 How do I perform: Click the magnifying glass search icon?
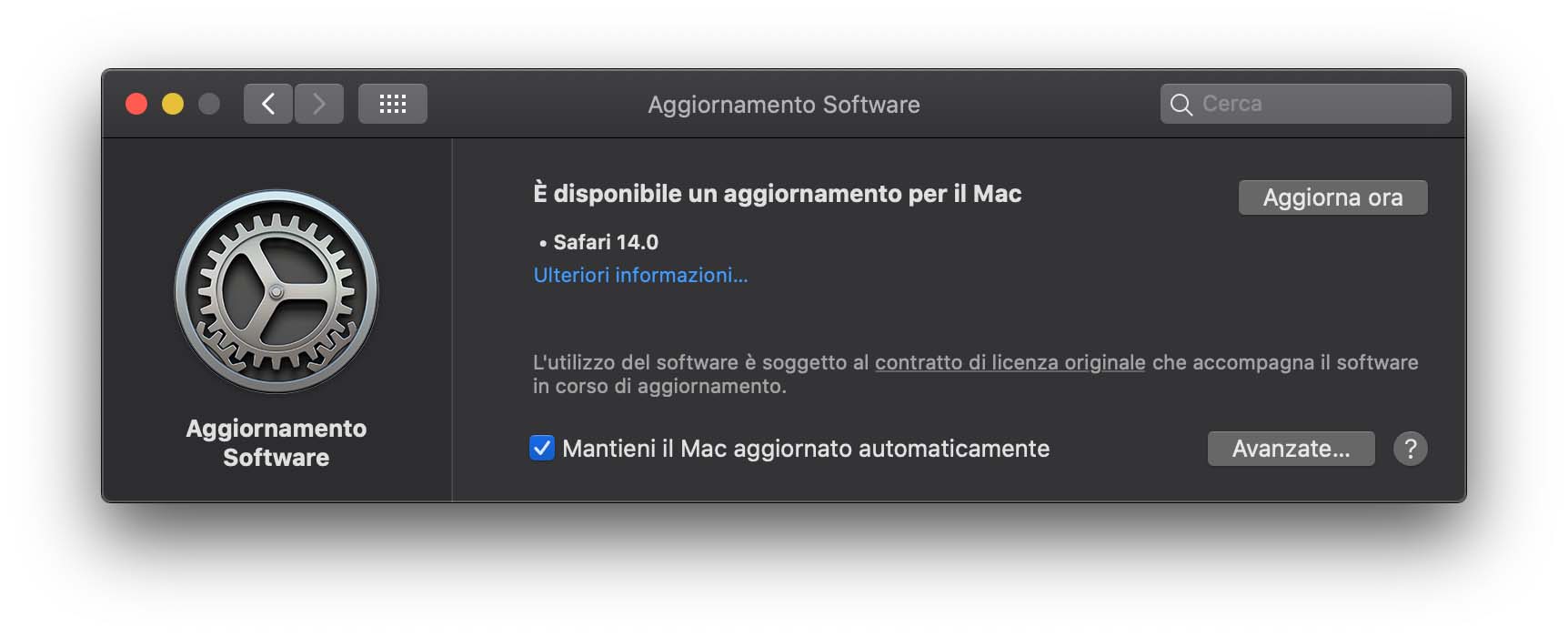[x=1181, y=105]
